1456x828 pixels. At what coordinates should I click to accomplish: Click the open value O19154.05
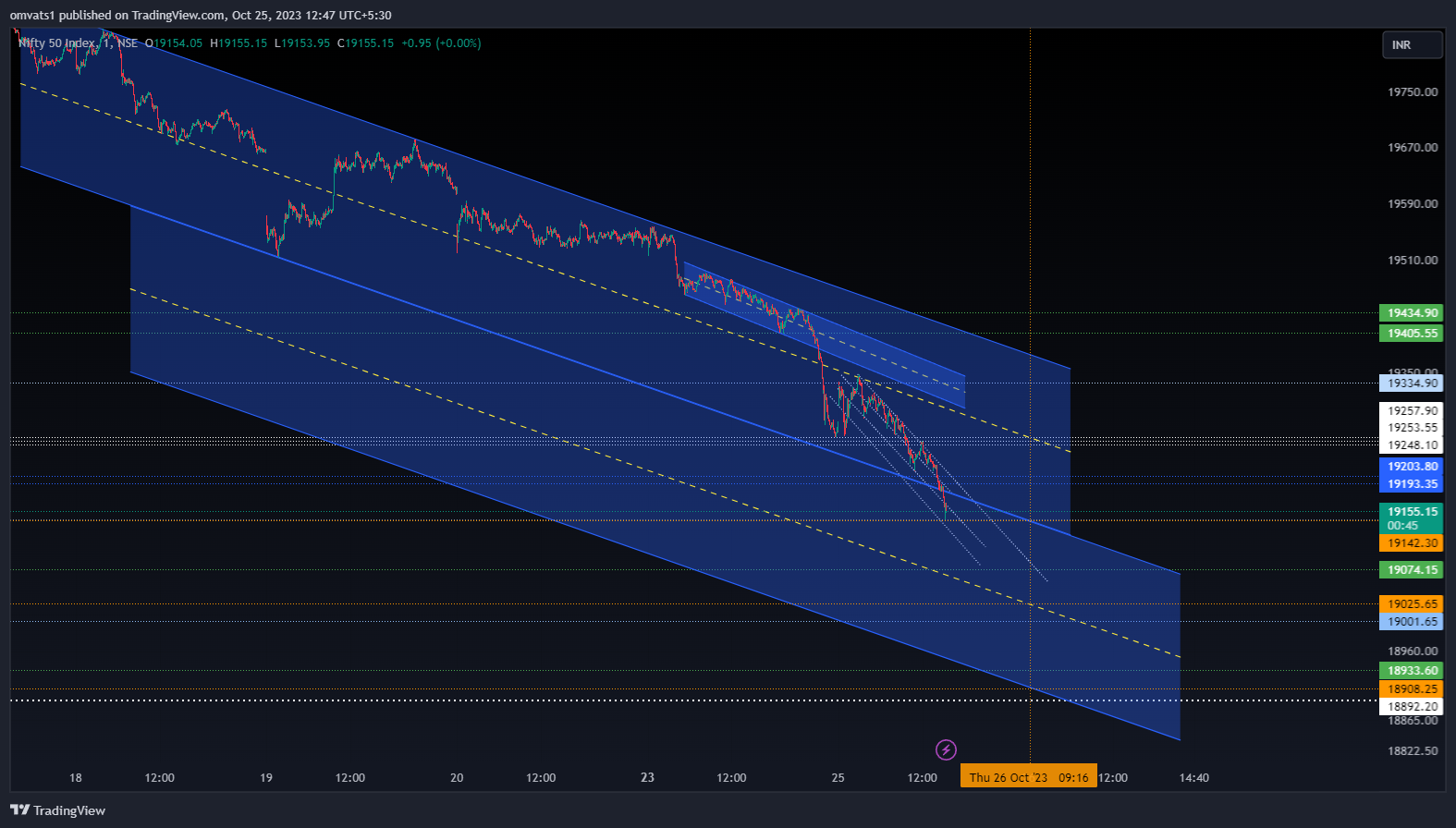tap(173, 43)
